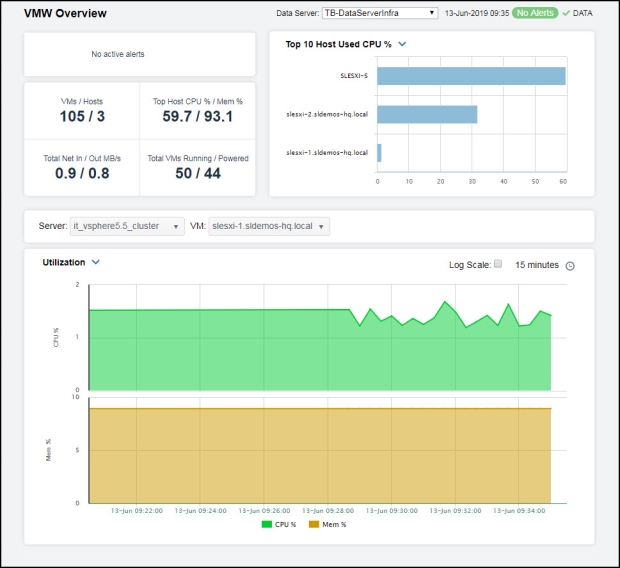The width and height of the screenshot is (620, 568).
Task: Open the VM slesxi-1.sldemos-hq.local dropdown
Action: tap(269, 226)
